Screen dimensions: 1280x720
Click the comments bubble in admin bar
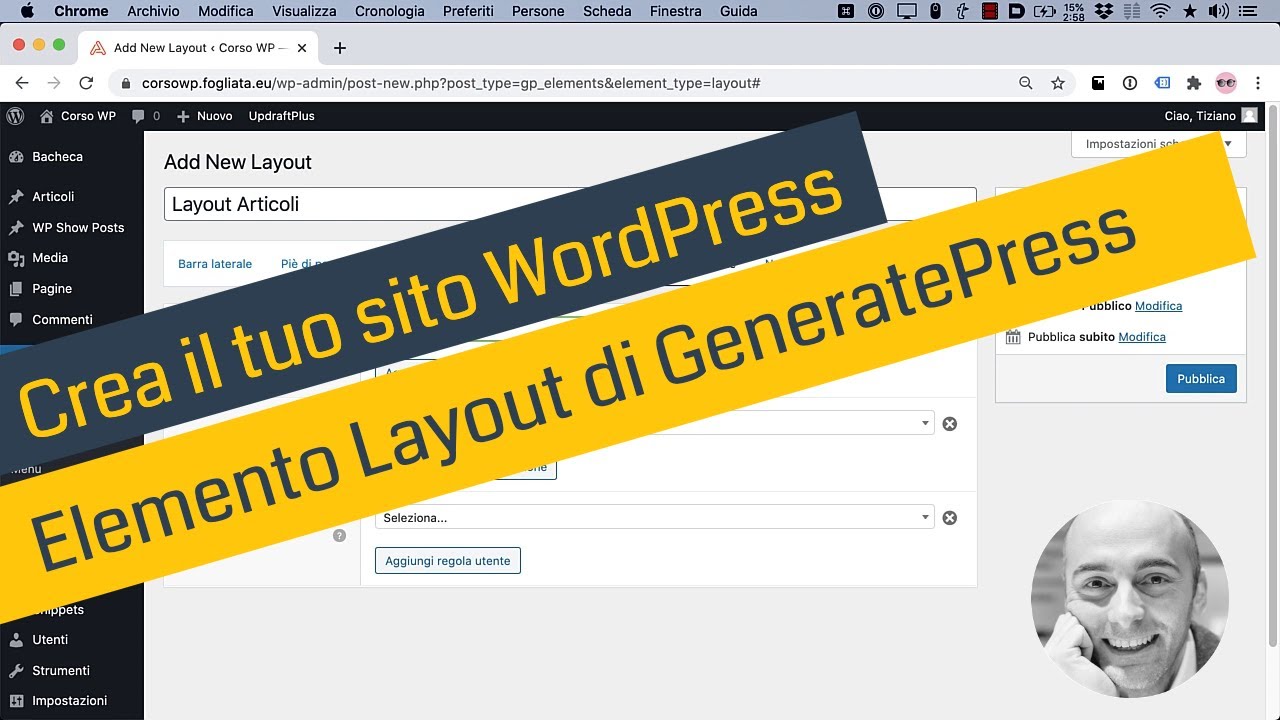145,116
